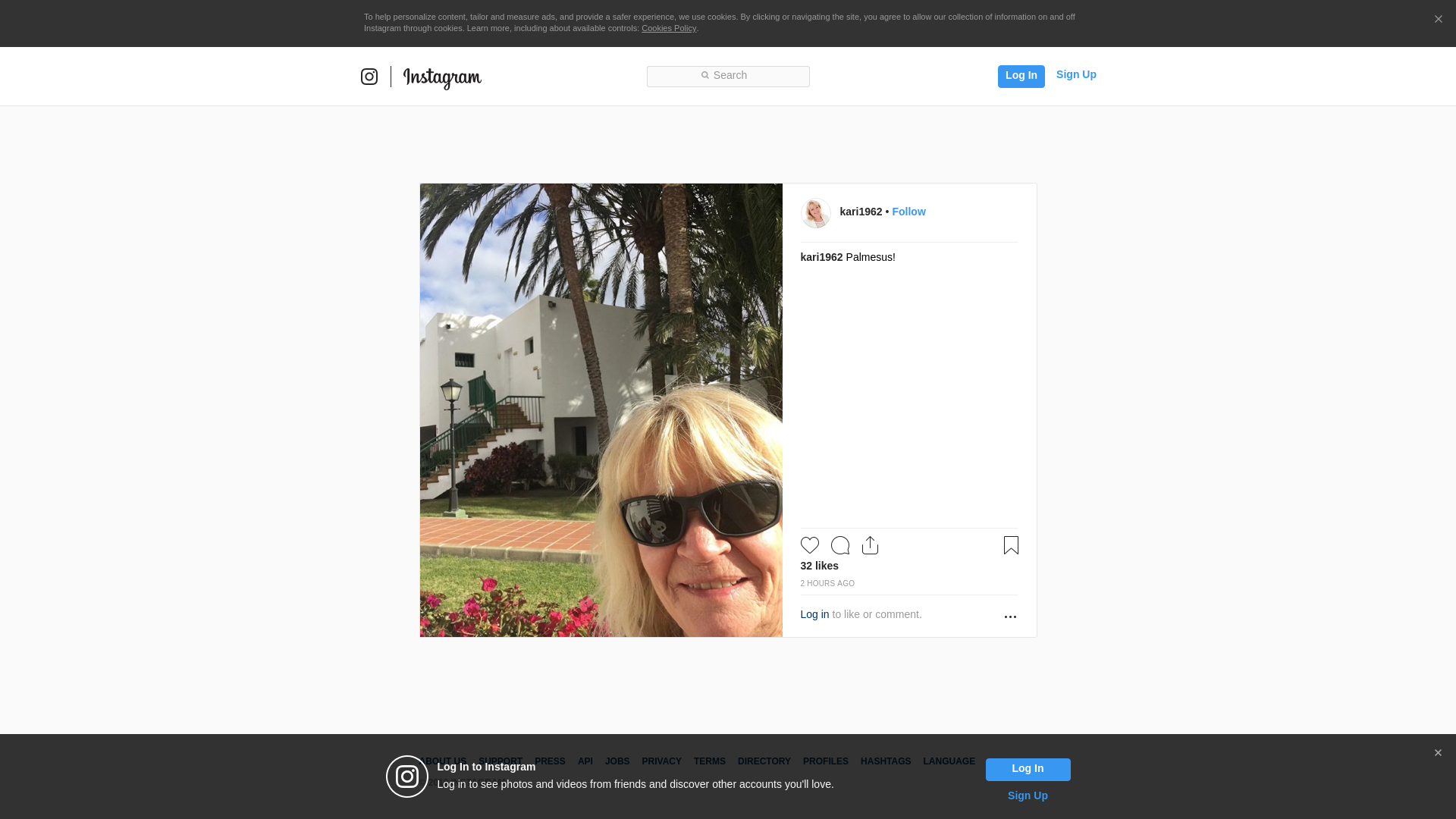This screenshot has height=819, width=1456.
Task: Click Sign Up link in bottom banner
Action: point(1028,795)
